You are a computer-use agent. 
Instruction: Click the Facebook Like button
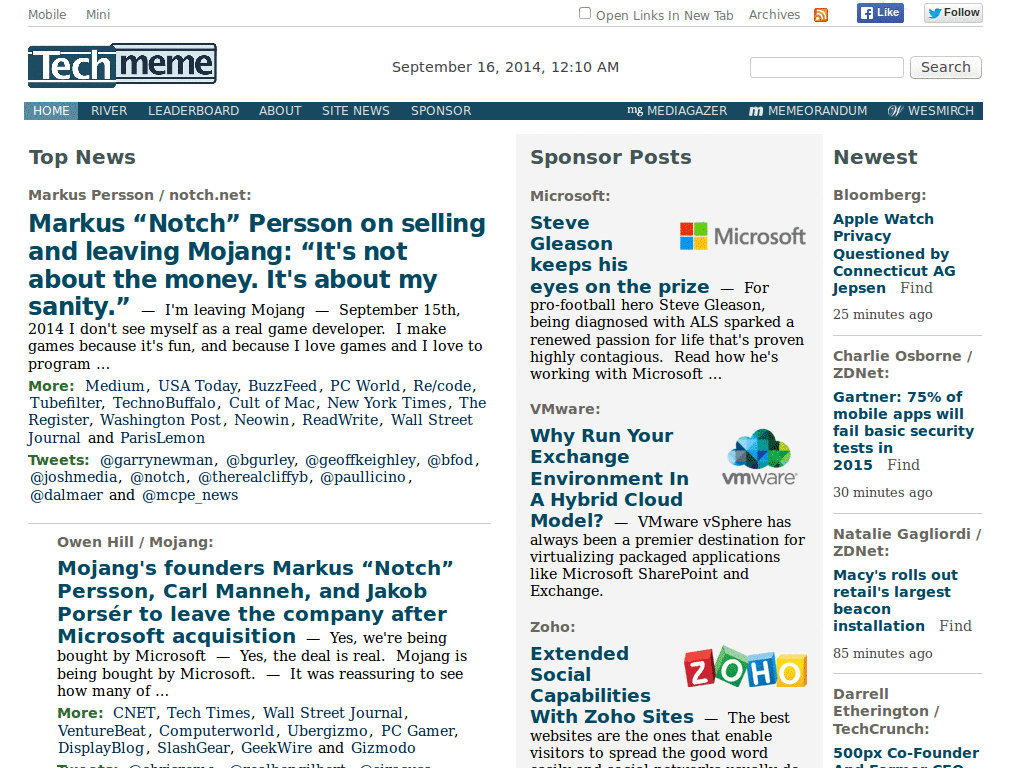[880, 13]
